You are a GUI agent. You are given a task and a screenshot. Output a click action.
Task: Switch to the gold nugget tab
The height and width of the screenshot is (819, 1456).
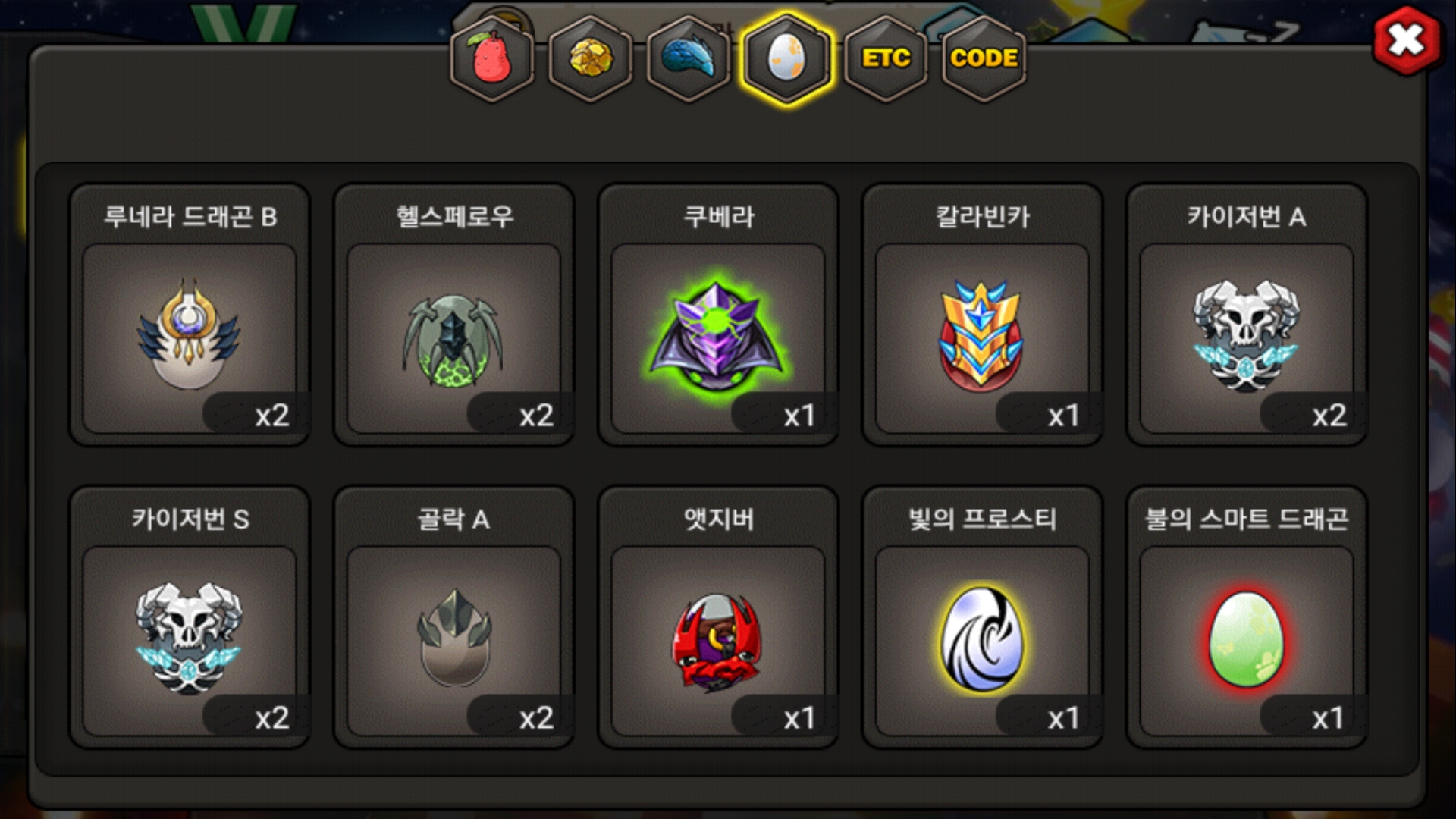coord(591,58)
